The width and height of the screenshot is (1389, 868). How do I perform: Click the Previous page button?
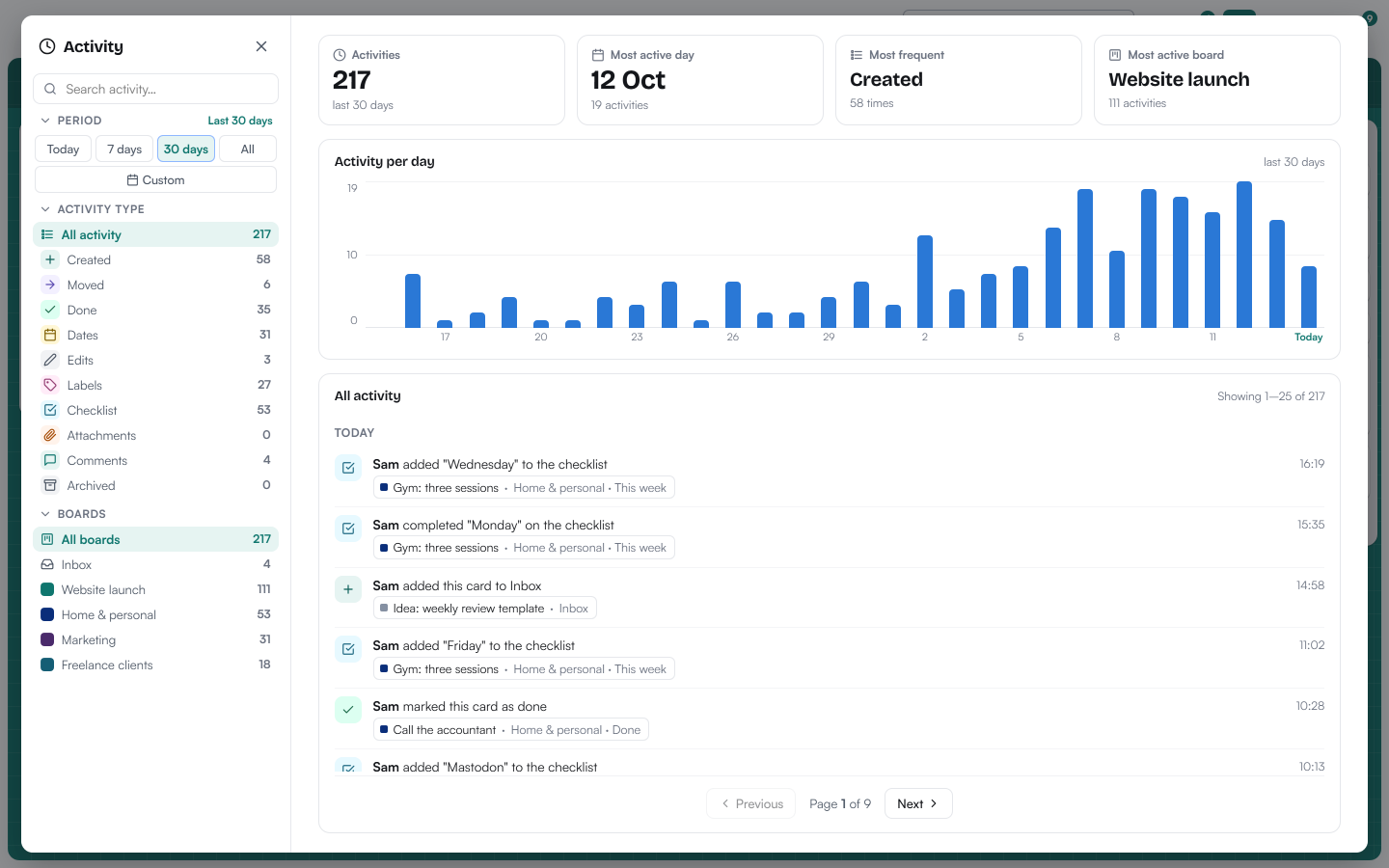(x=751, y=803)
